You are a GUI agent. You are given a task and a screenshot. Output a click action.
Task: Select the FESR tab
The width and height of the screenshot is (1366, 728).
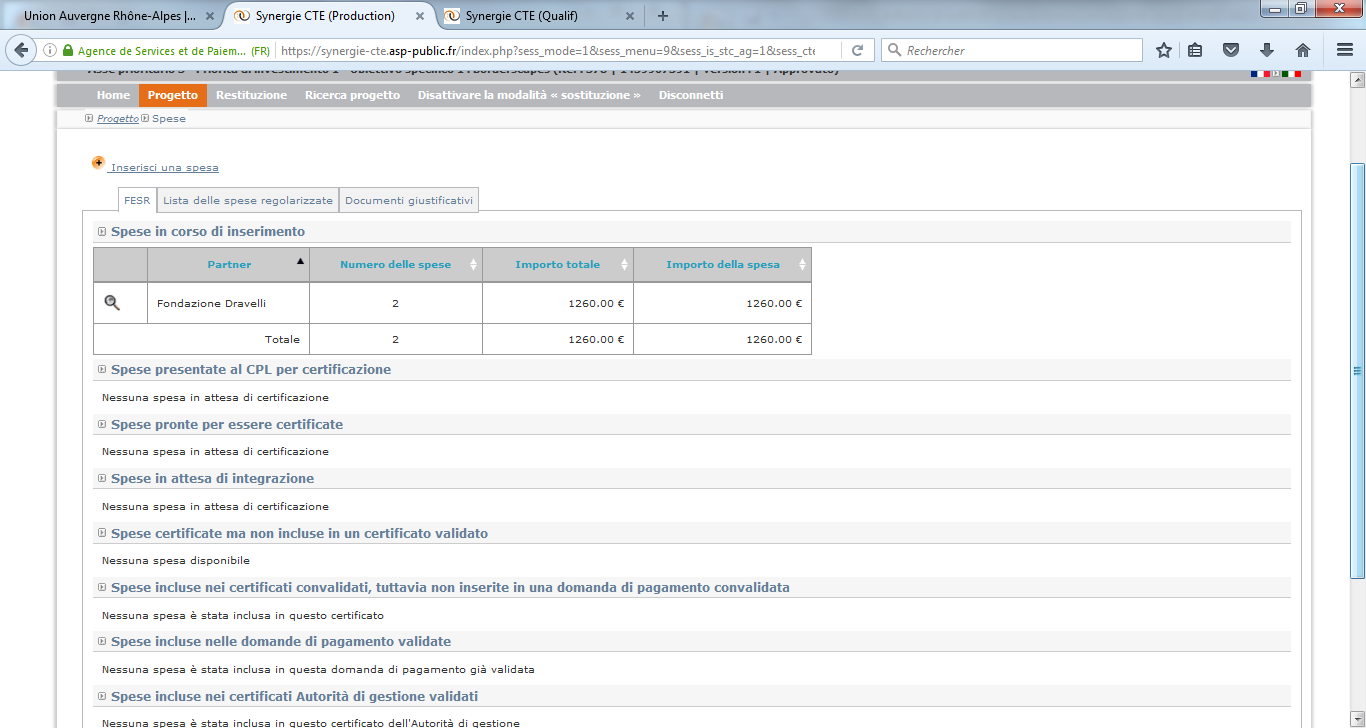coord(137,200)
